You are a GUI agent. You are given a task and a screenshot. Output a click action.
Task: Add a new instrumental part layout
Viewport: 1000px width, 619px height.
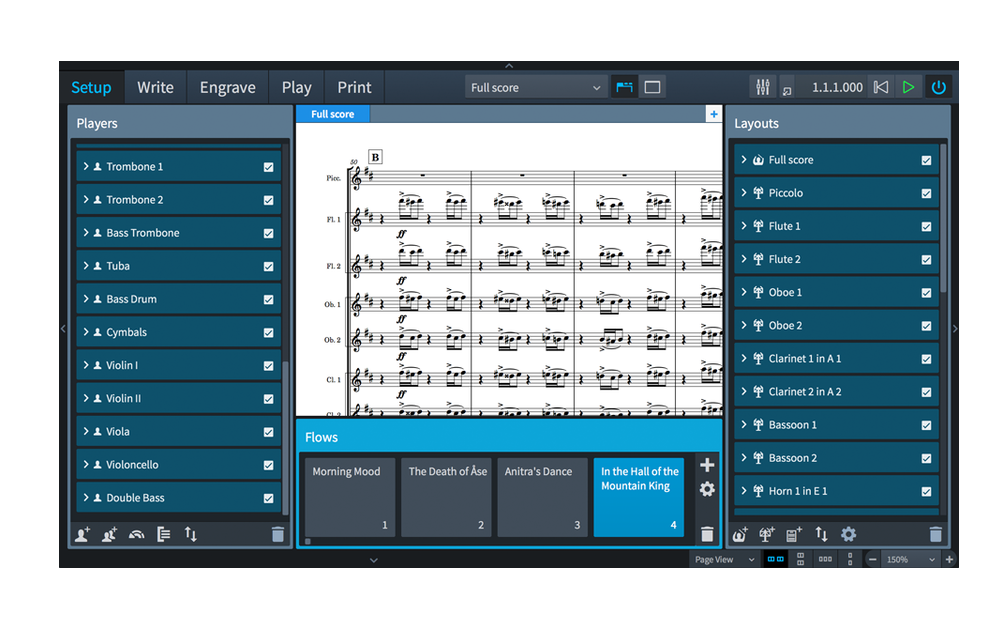[767, 535]
